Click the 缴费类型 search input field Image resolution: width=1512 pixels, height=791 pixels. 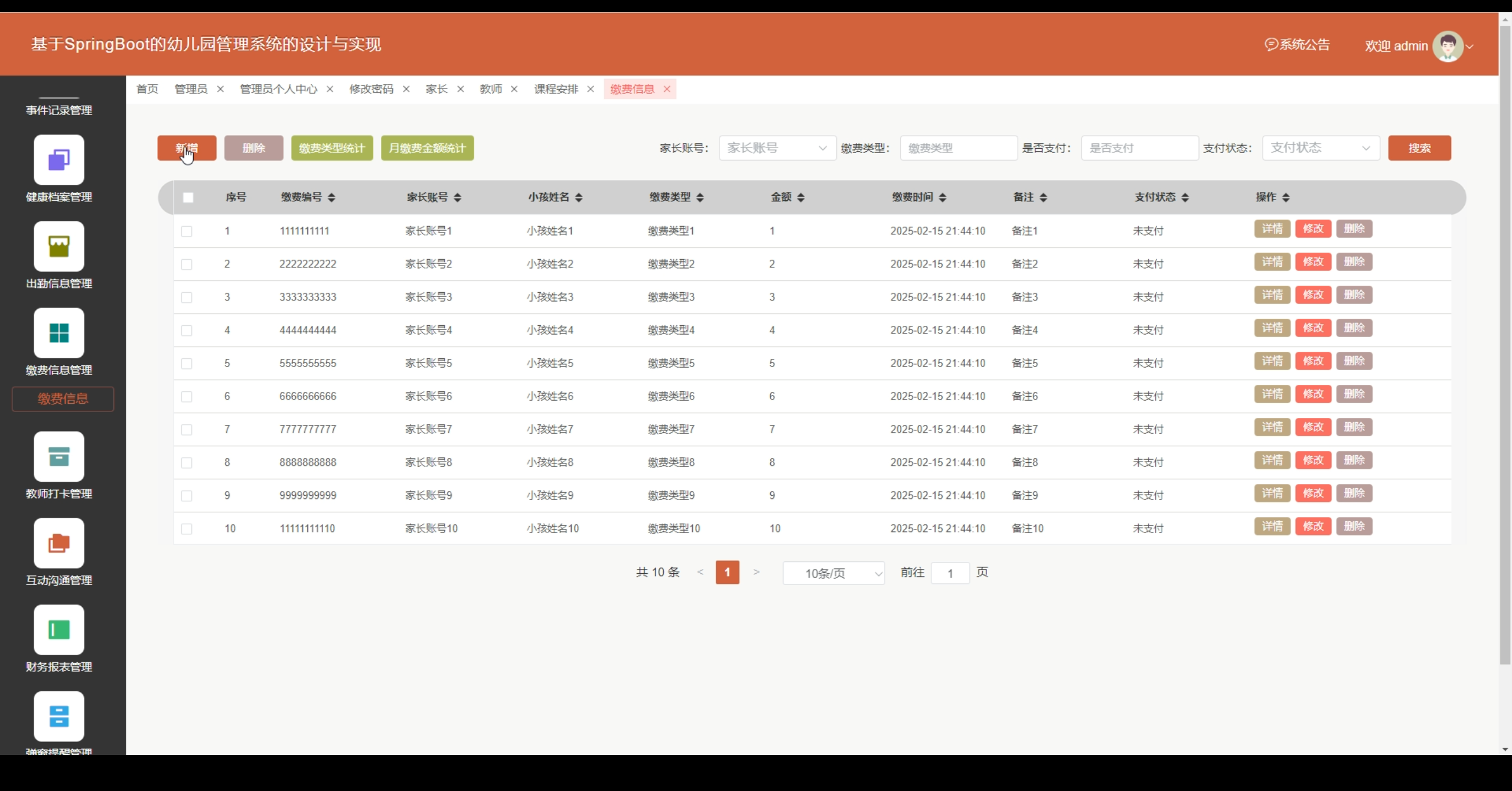[x=958, y=148]
